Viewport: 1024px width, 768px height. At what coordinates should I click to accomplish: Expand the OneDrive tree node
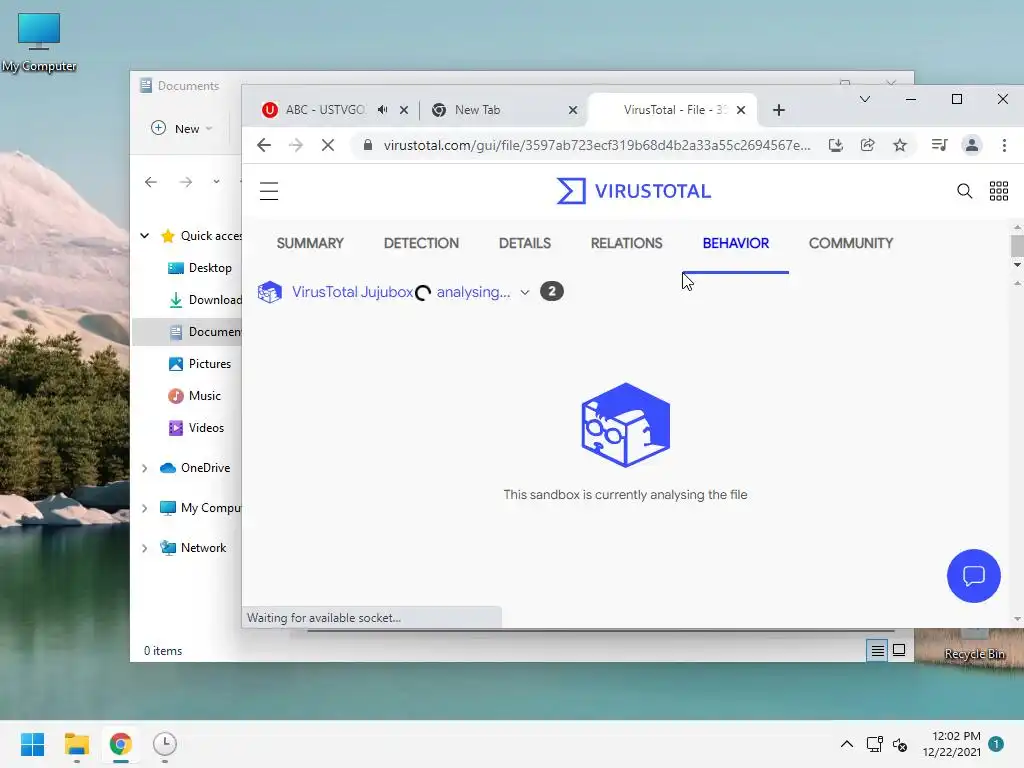click(145, 468)
